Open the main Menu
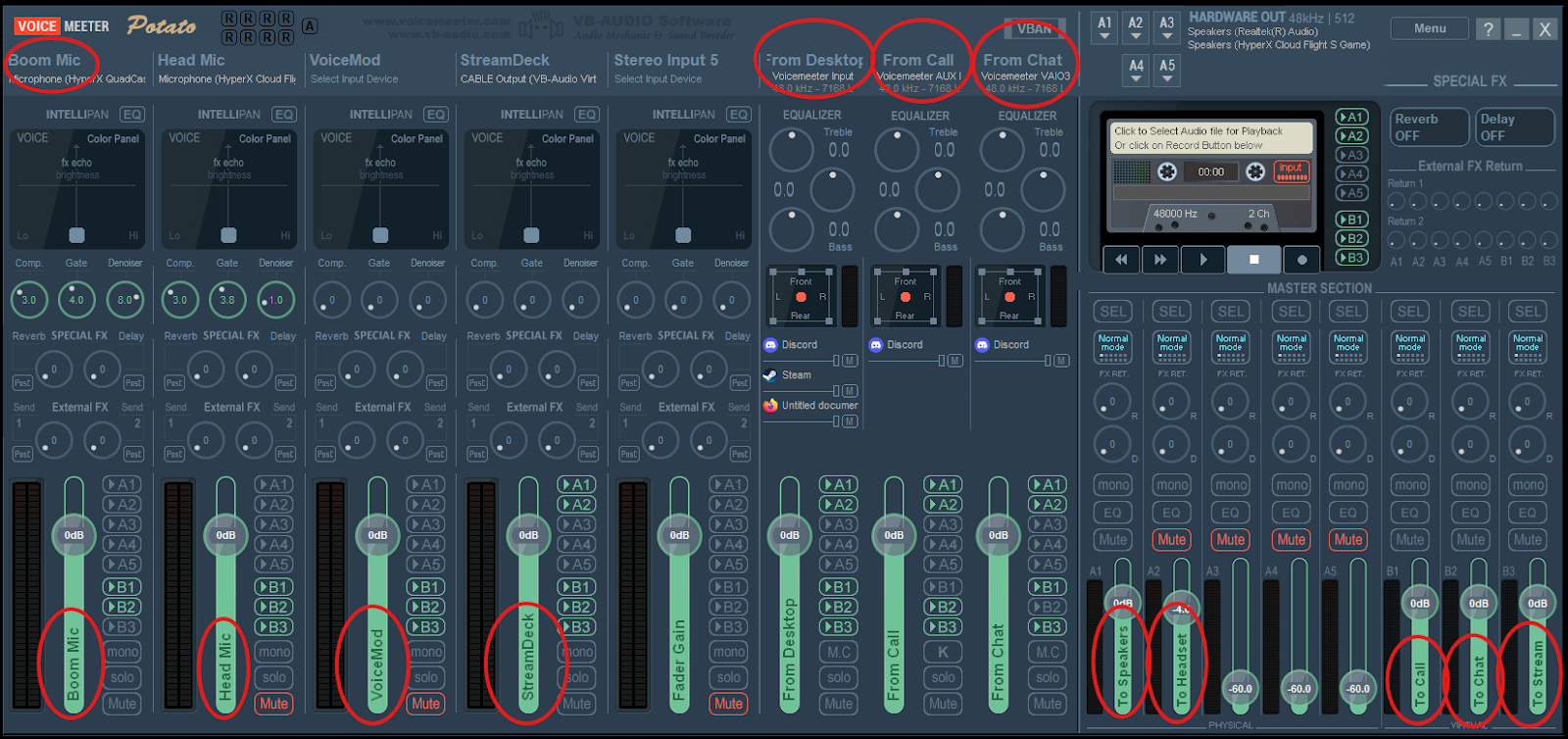This screenshot has height=739, width=1568. pos(1430,28)
